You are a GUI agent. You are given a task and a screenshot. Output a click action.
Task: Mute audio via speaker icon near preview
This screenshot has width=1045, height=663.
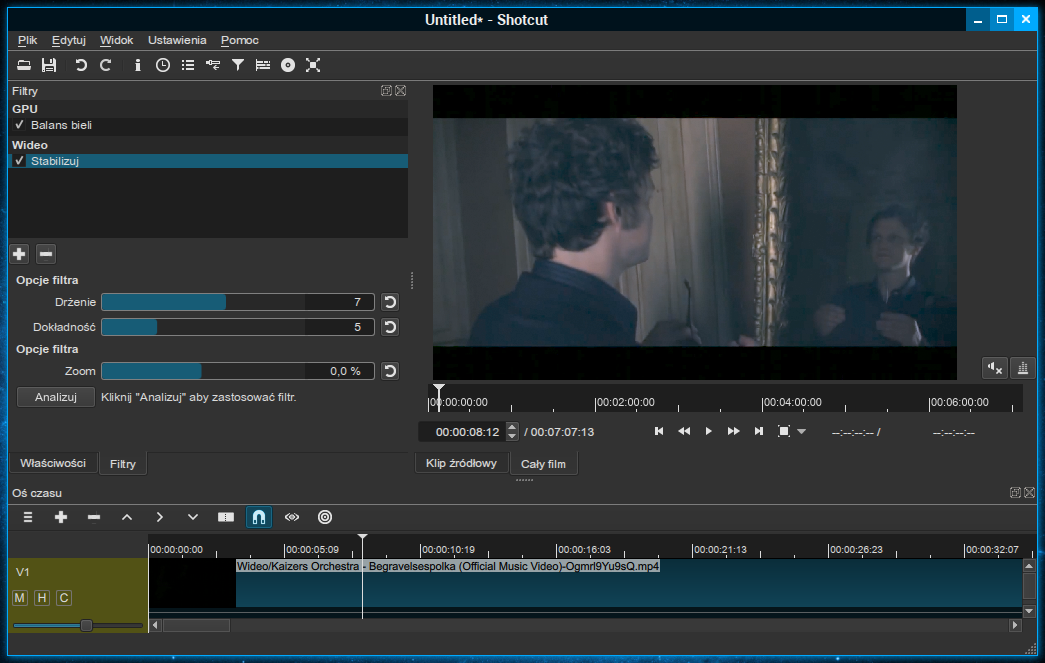coord(995,368)
